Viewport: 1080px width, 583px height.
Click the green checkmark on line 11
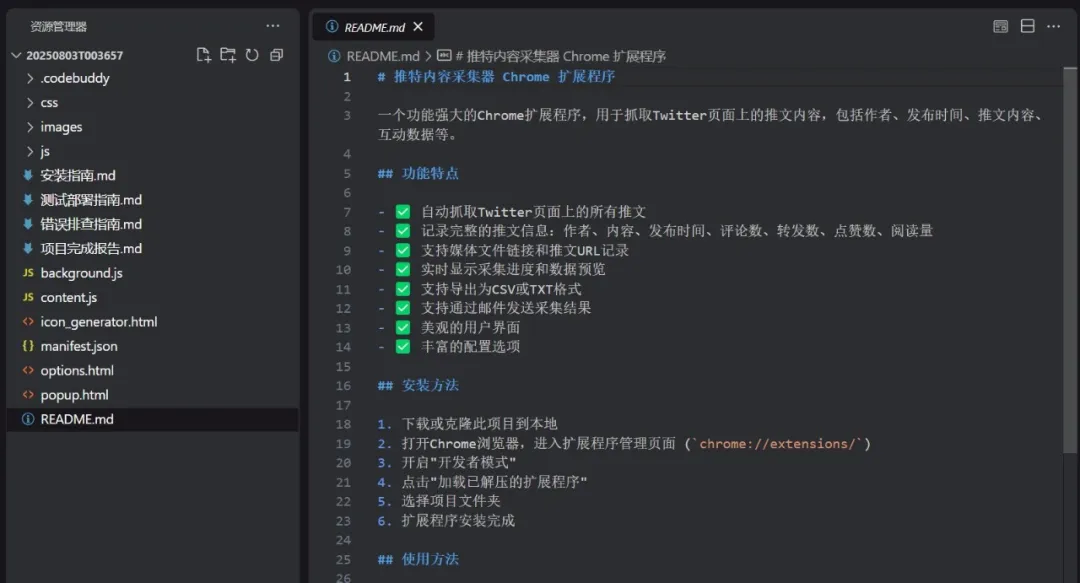coord(403,289)
